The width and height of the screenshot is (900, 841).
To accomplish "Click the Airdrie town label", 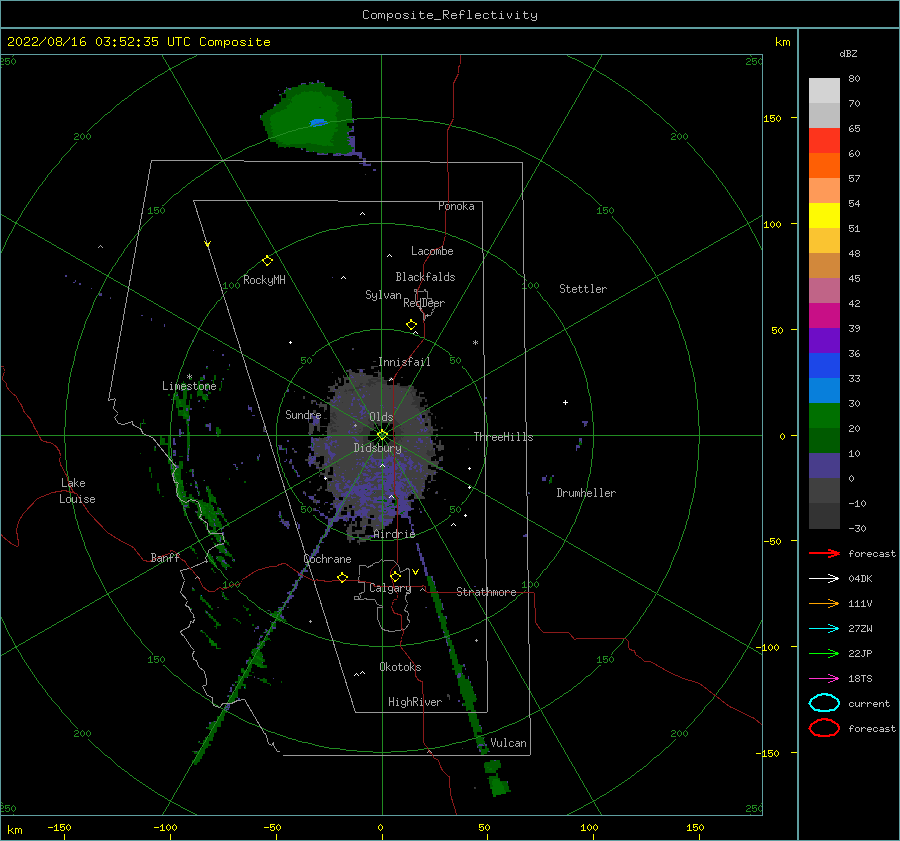I will pos(394,534).
